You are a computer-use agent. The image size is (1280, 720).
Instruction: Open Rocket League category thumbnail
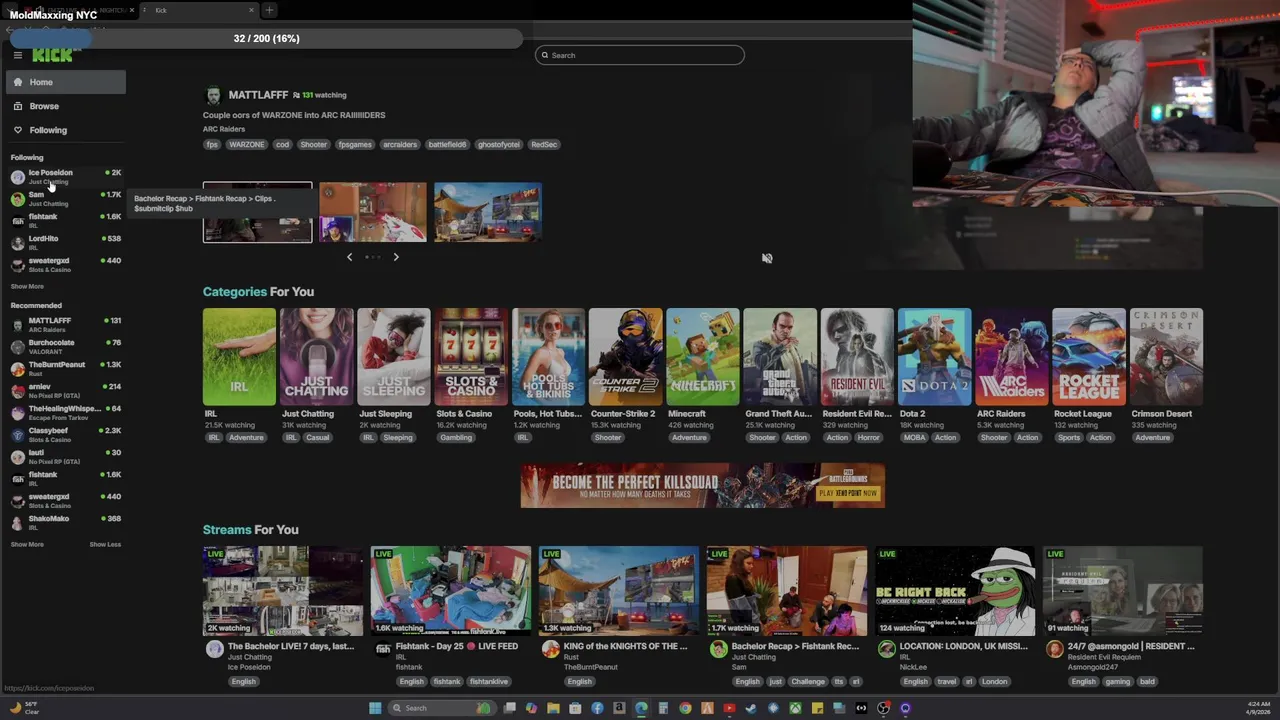pyautogui.click(x=1089, y=357)
